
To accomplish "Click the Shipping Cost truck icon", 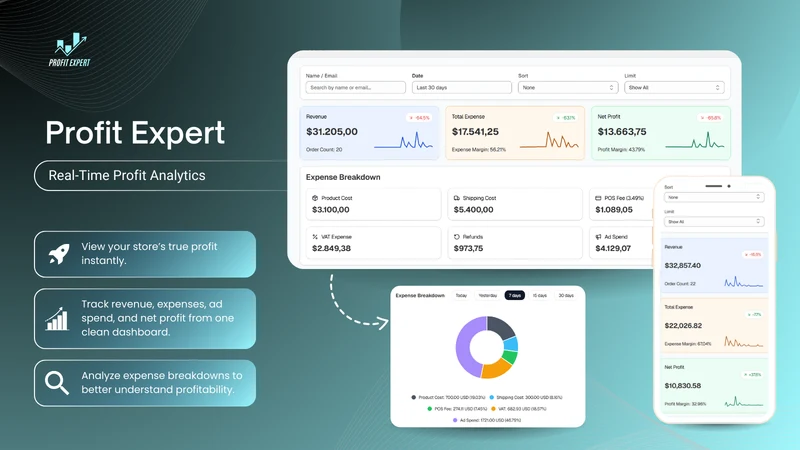I will [457, 198].
